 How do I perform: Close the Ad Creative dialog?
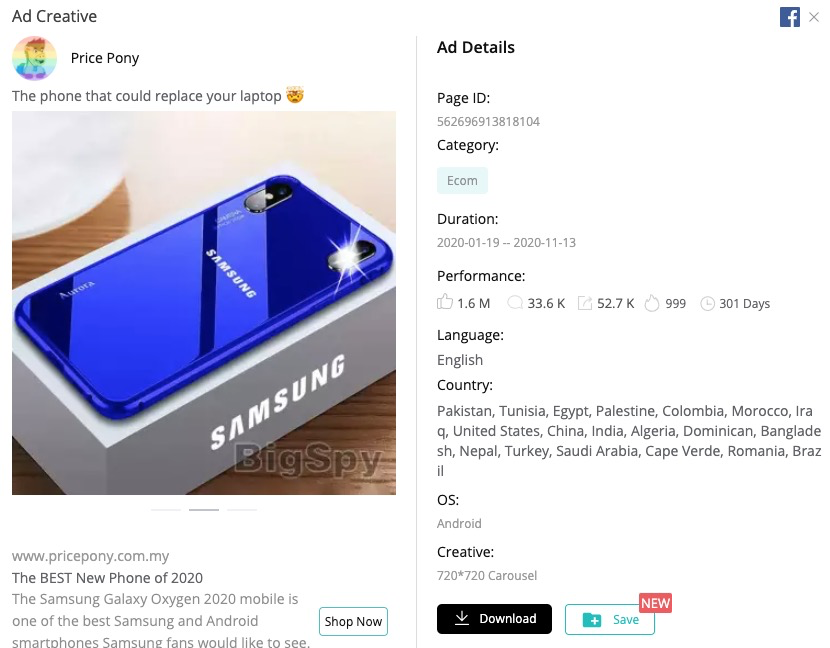point(814,17)
